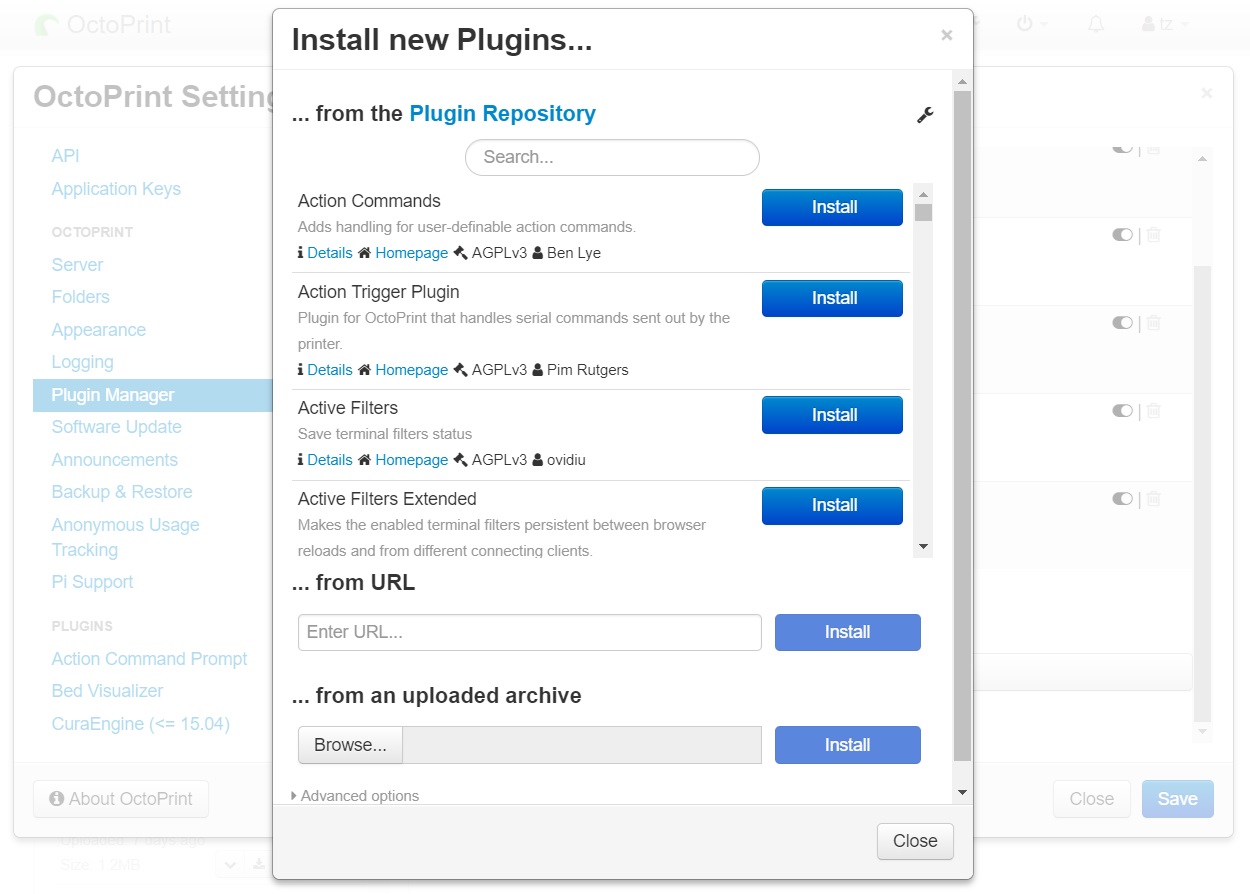Viewport: 1250px width, 894px height.
Task: Select Bed Visualizer plugin settings
Action: click(107, 691)
